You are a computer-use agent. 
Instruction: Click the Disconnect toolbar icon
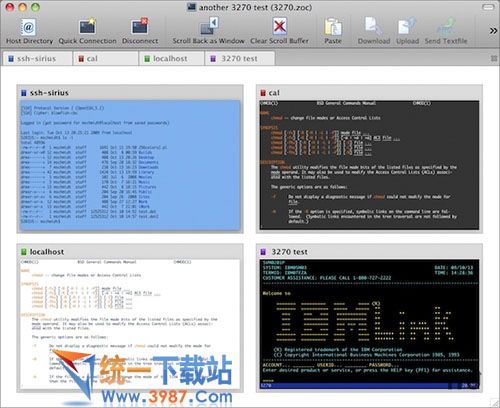pos(140,32)
